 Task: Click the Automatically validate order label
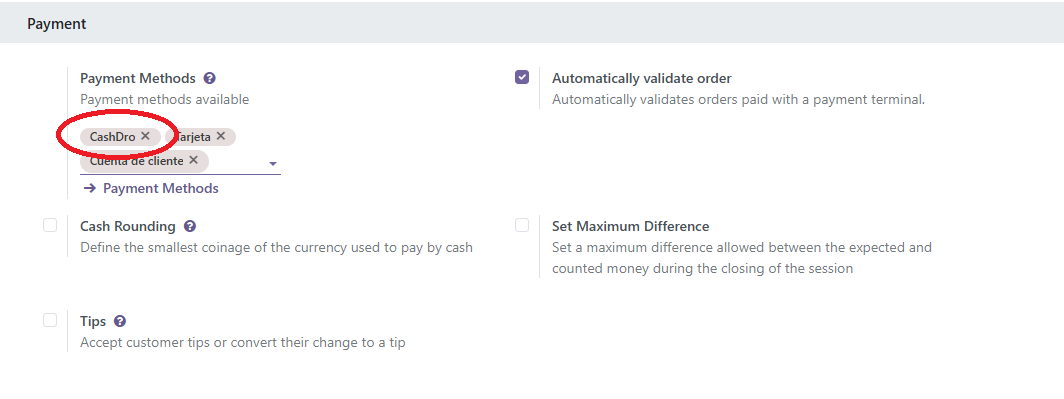tap(642, 79)
